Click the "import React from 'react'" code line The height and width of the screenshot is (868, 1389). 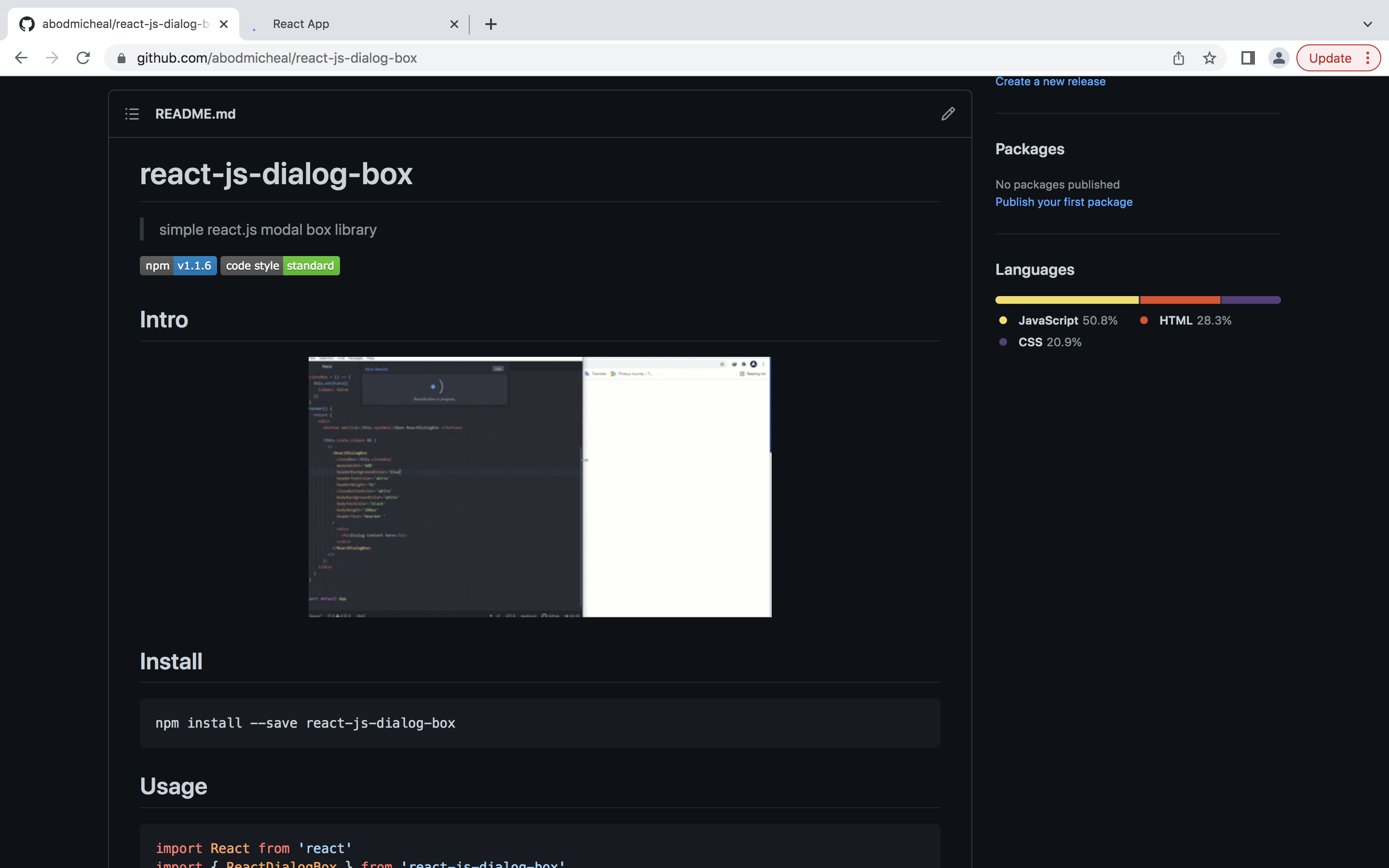(x=253, y=848)
